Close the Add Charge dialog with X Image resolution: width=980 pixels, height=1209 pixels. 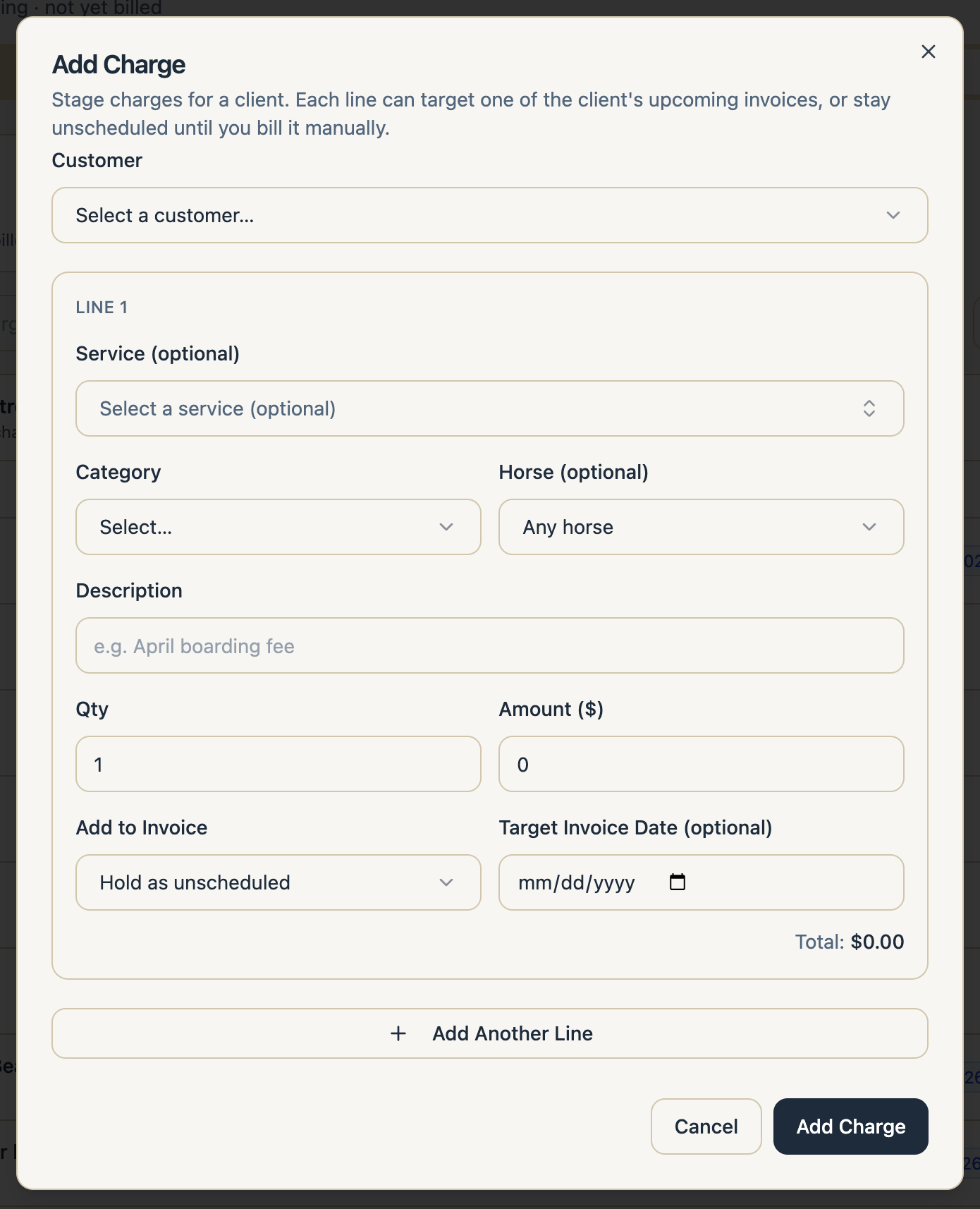point(928,51)
